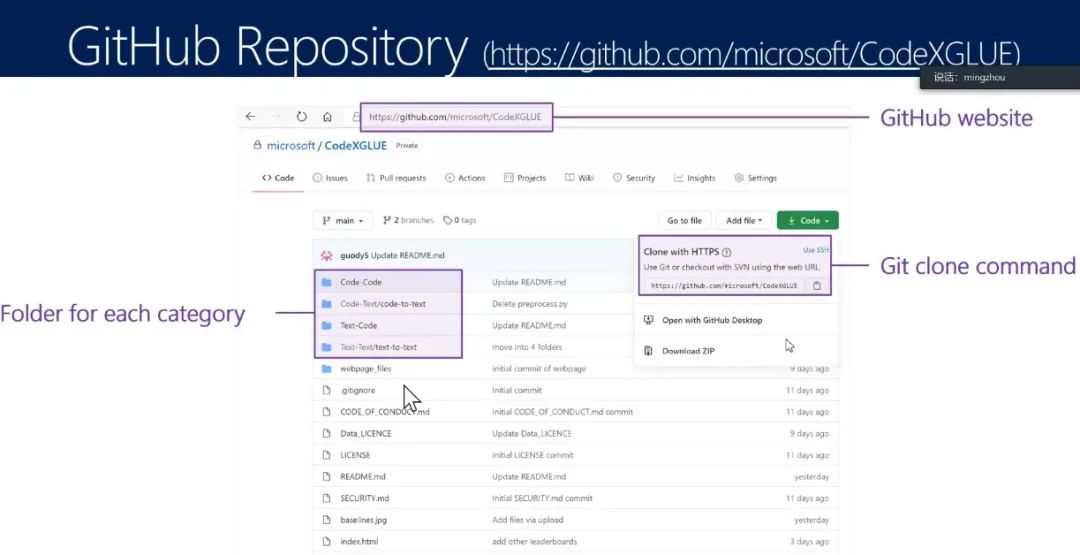Viewport: 1080px width, 555px height.
Task: Open the Add files via upload commit
Action: coord(528,520)
